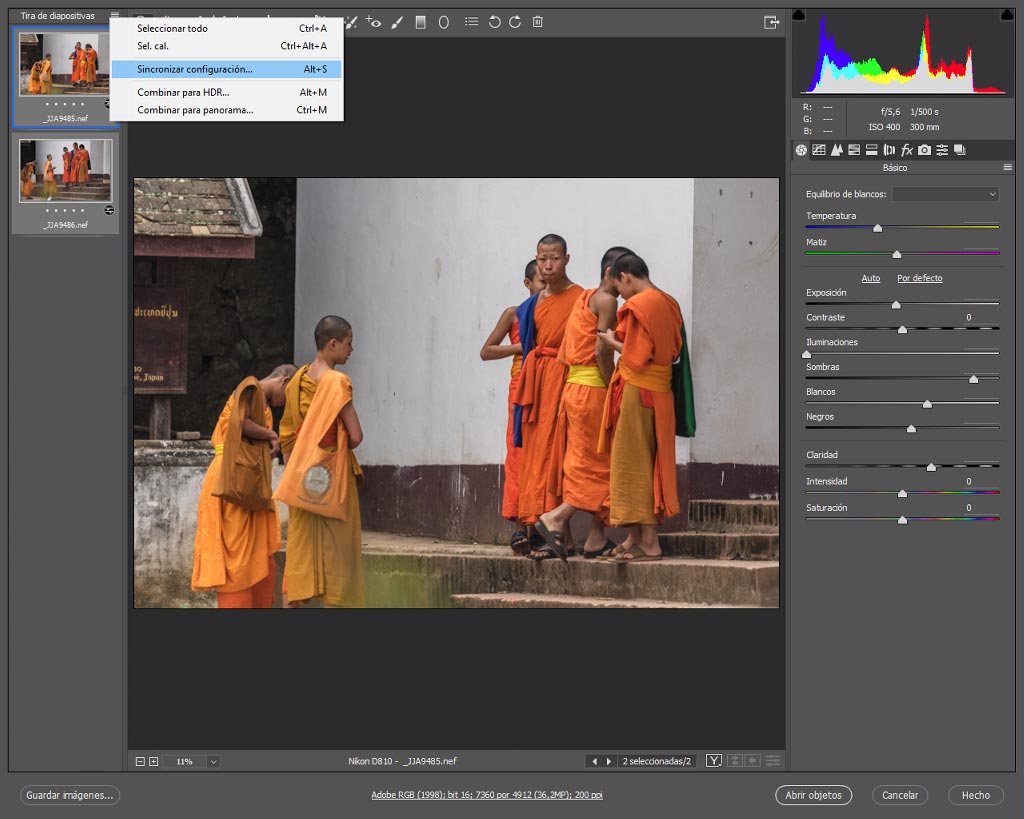Choose Seleccionar todo menu entry
This screenshot has width=1024, height=819.
coord(227,28)
